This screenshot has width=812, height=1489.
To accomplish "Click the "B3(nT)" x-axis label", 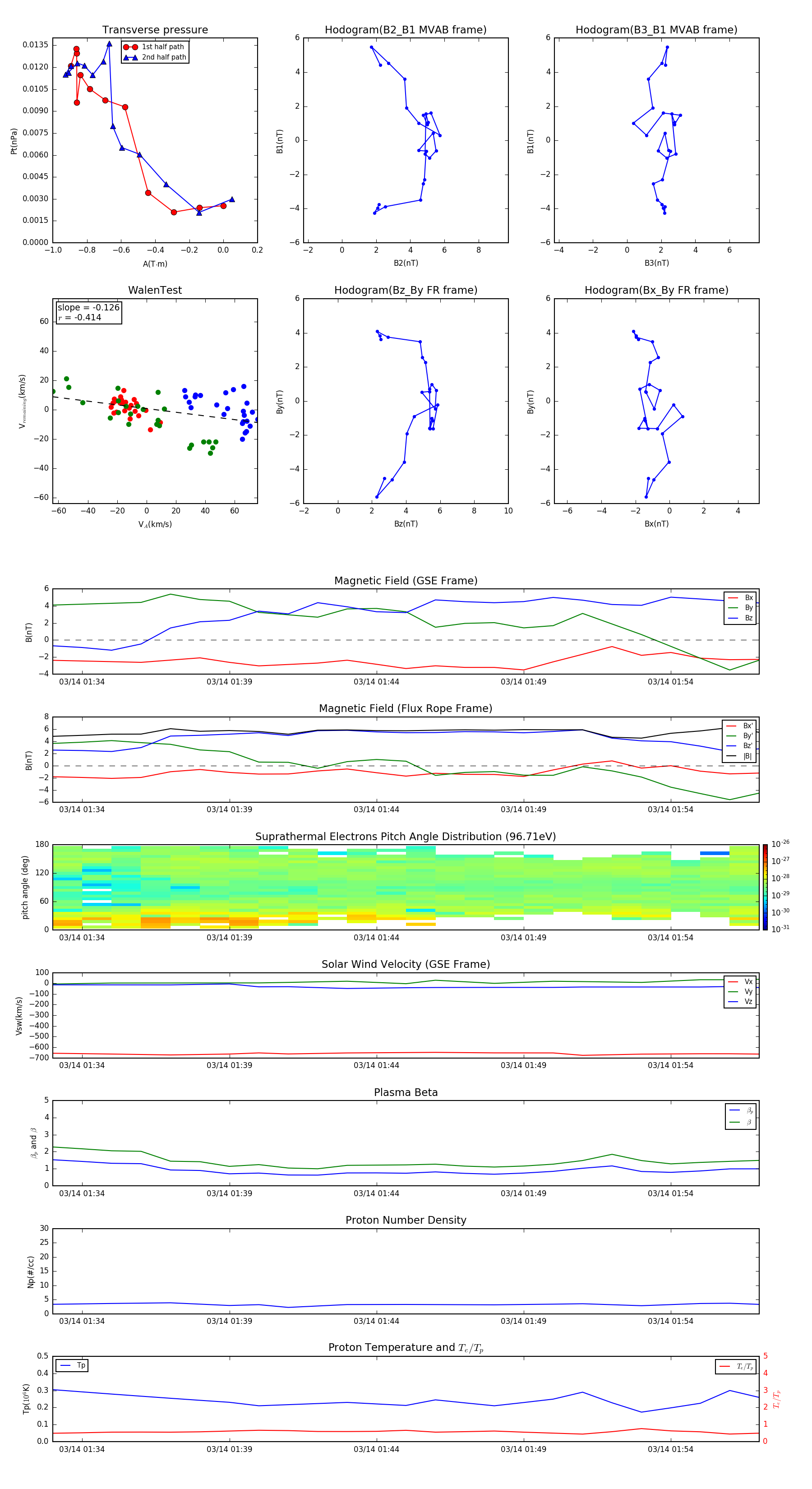I will click(656, 263).
